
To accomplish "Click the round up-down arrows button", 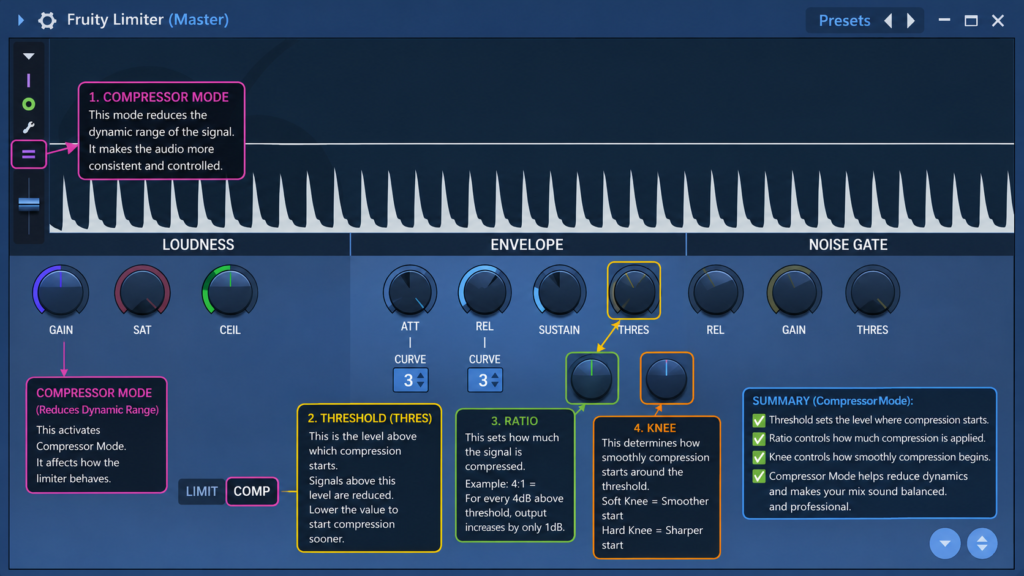I will (982, 543).
